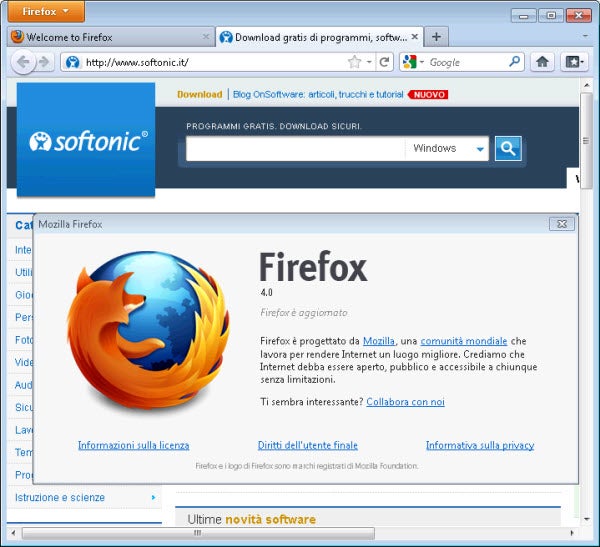Select Istruzione e scienze category

pos(60,497)
